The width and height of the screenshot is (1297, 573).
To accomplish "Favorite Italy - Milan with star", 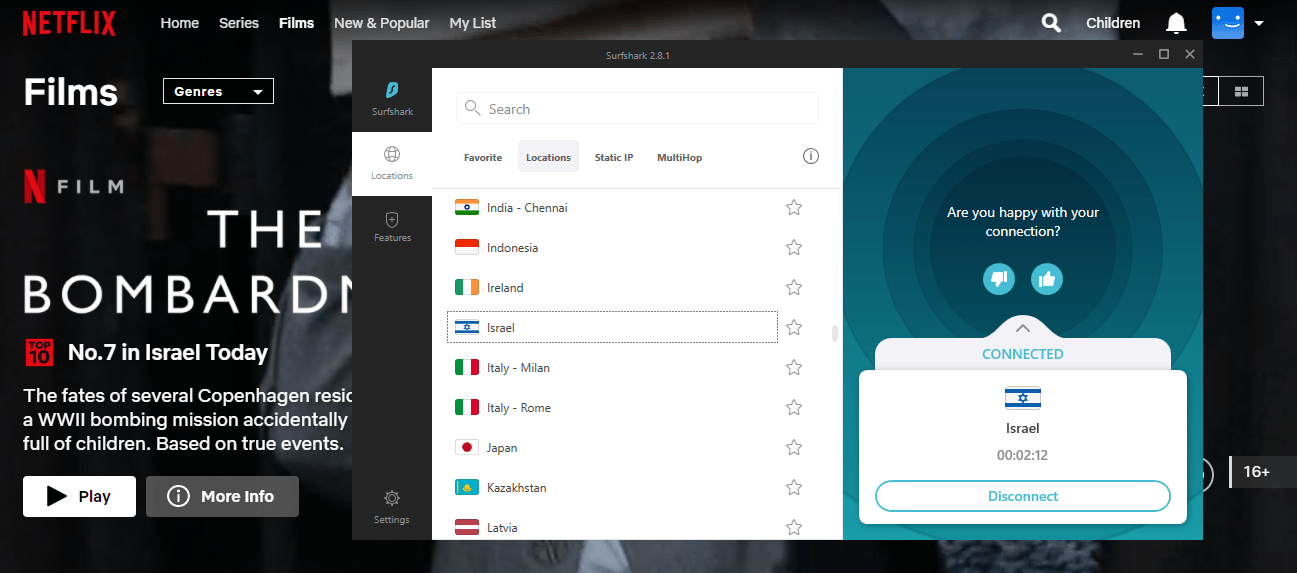I will [794, 367].
